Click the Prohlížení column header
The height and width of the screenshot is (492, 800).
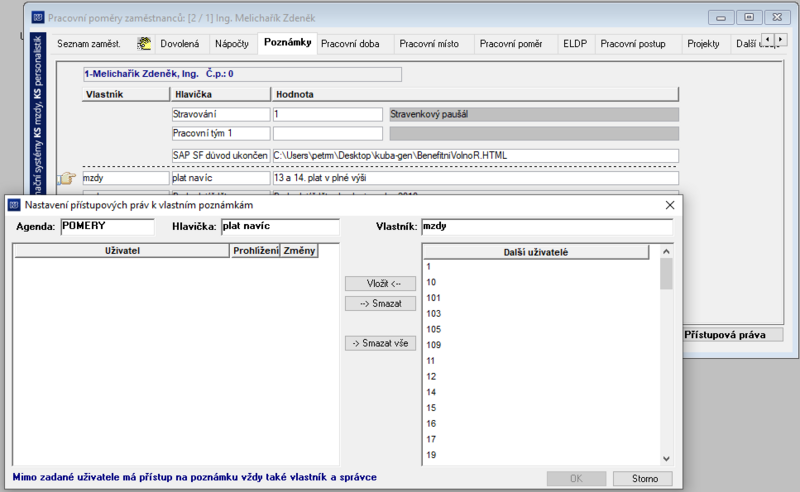[x=256, y=251]
